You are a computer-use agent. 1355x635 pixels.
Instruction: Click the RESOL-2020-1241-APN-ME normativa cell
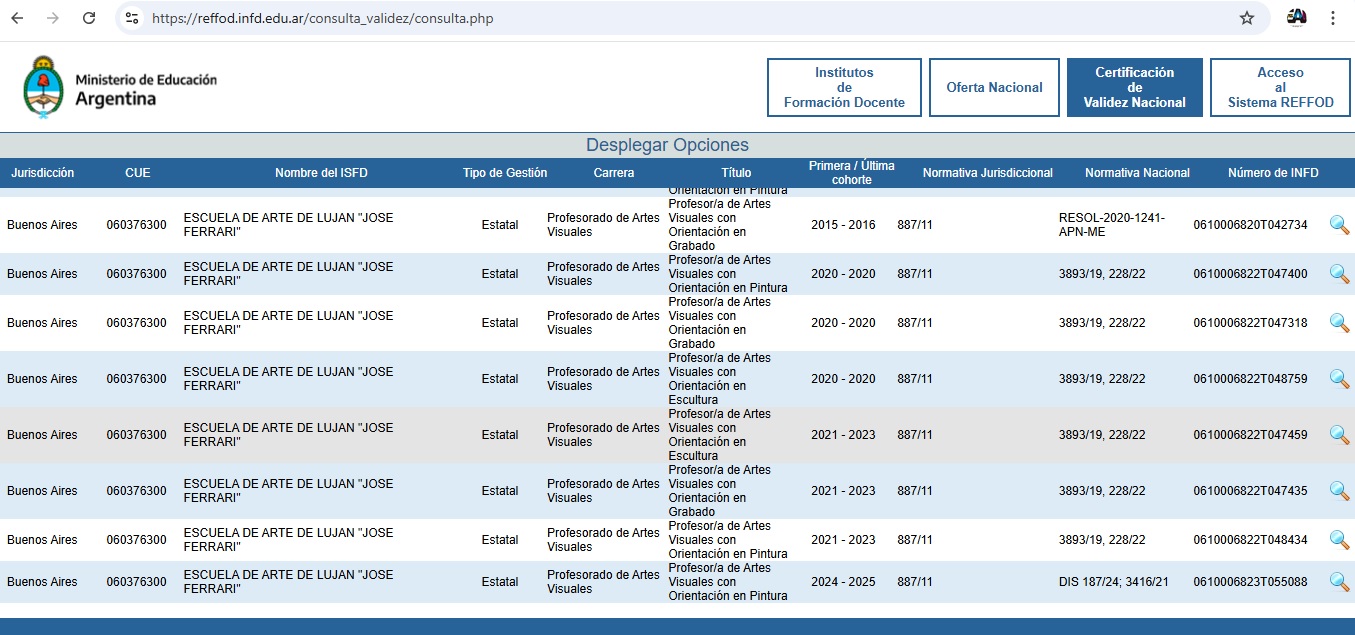pos(1111,225)
